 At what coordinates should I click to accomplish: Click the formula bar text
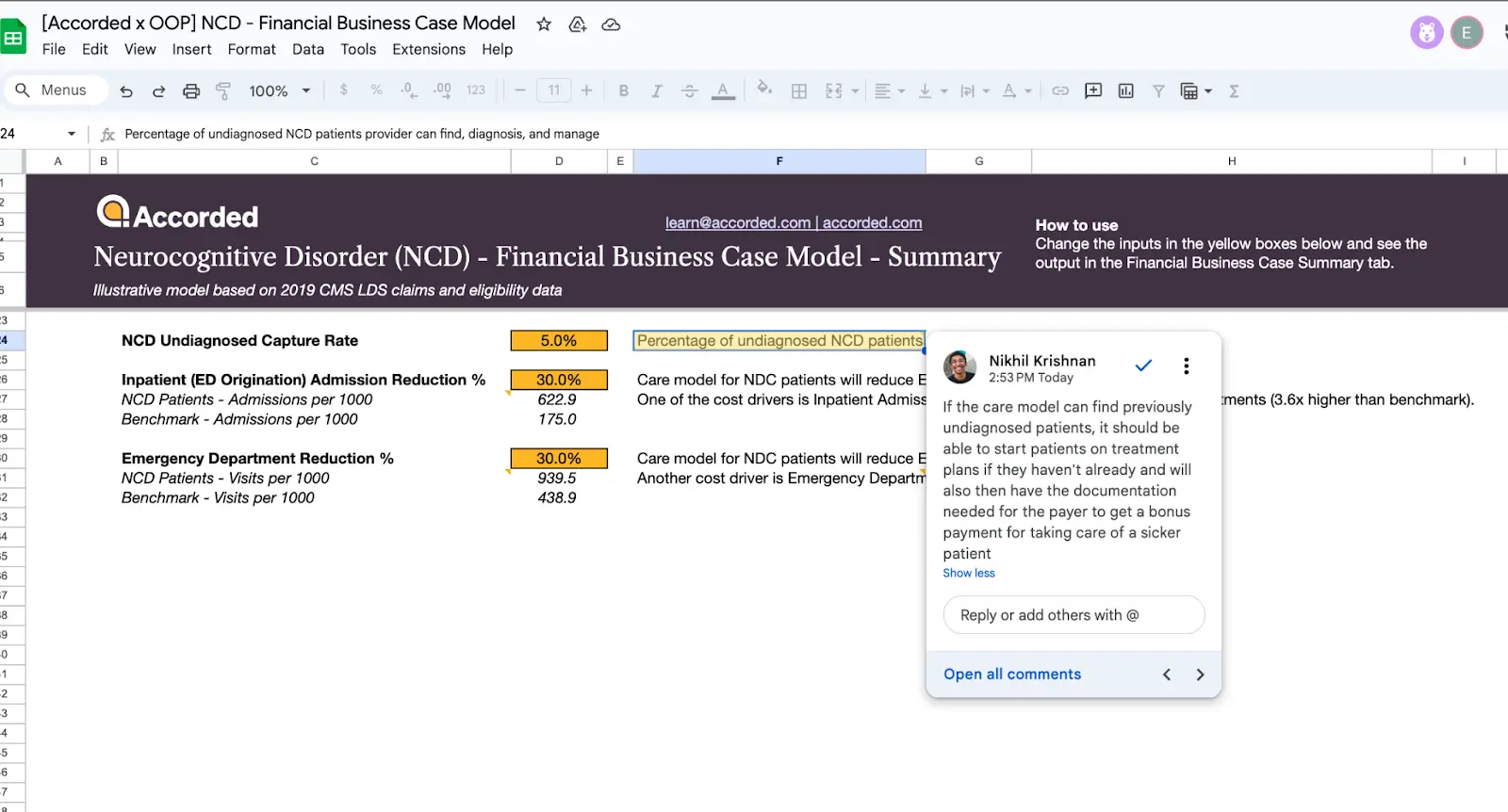coord(362,134)
